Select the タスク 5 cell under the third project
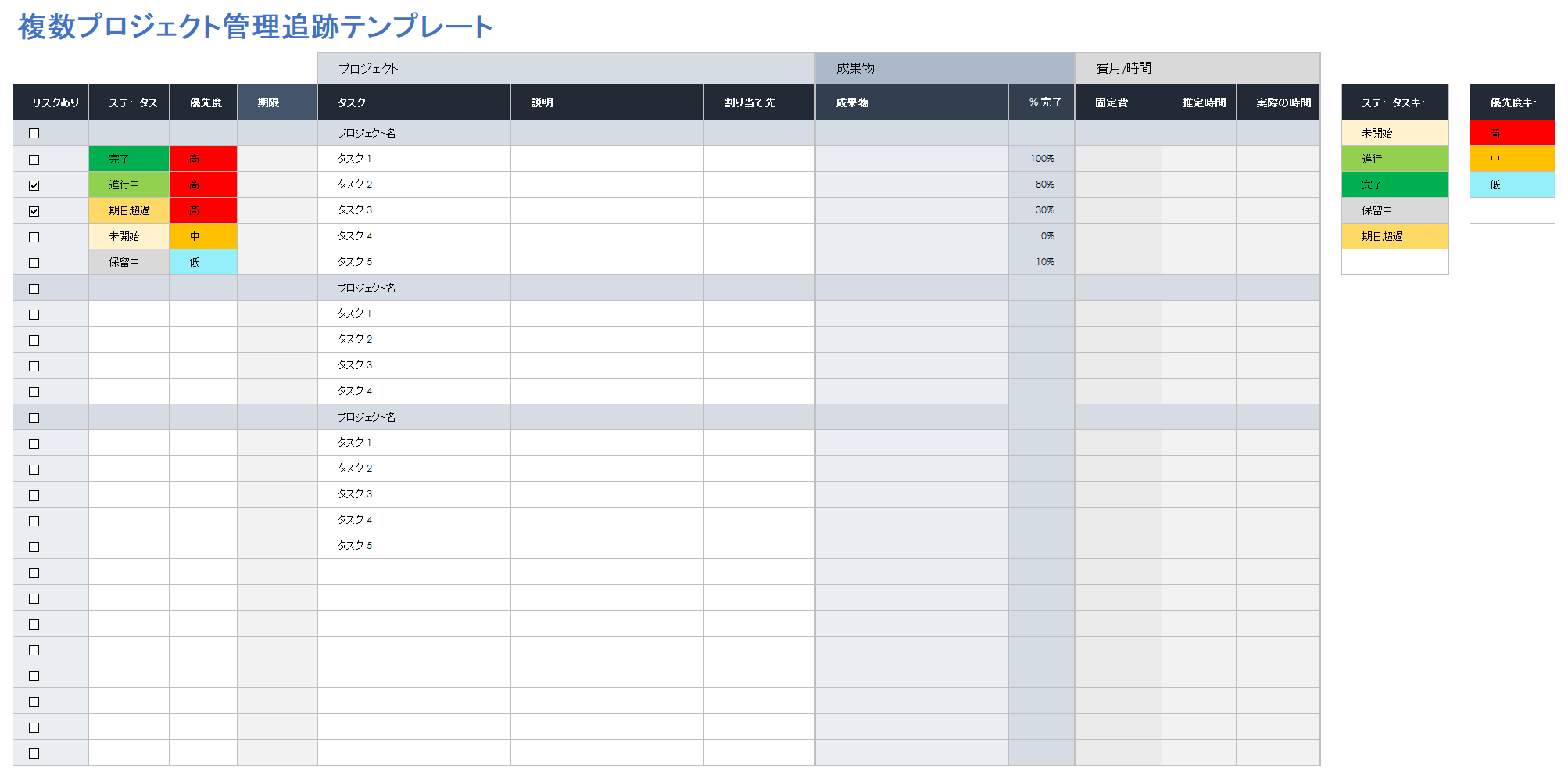Viewport: 1568px width, 775px height. [x=414, y=546]
